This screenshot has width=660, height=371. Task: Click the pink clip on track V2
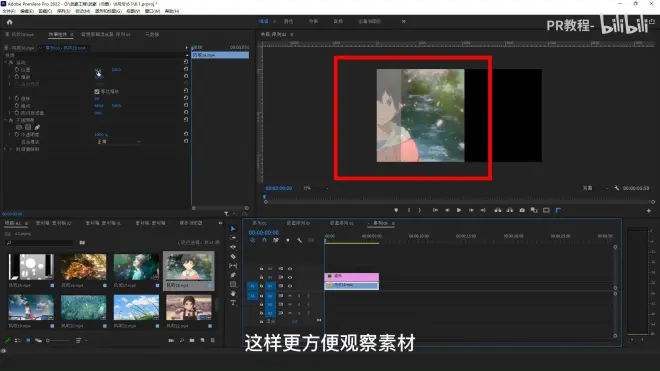coord(351,277)
